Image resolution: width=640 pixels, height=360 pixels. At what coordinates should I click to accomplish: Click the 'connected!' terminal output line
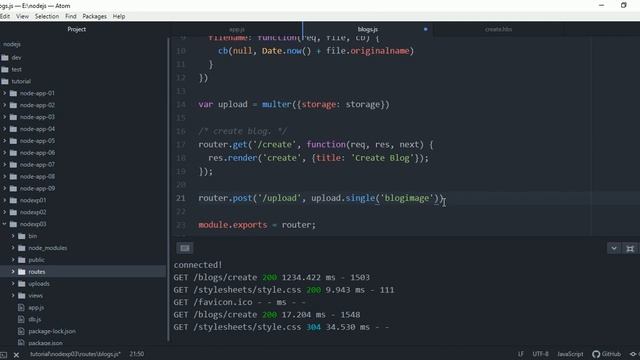pyautogui.click(x=198, y=265)
